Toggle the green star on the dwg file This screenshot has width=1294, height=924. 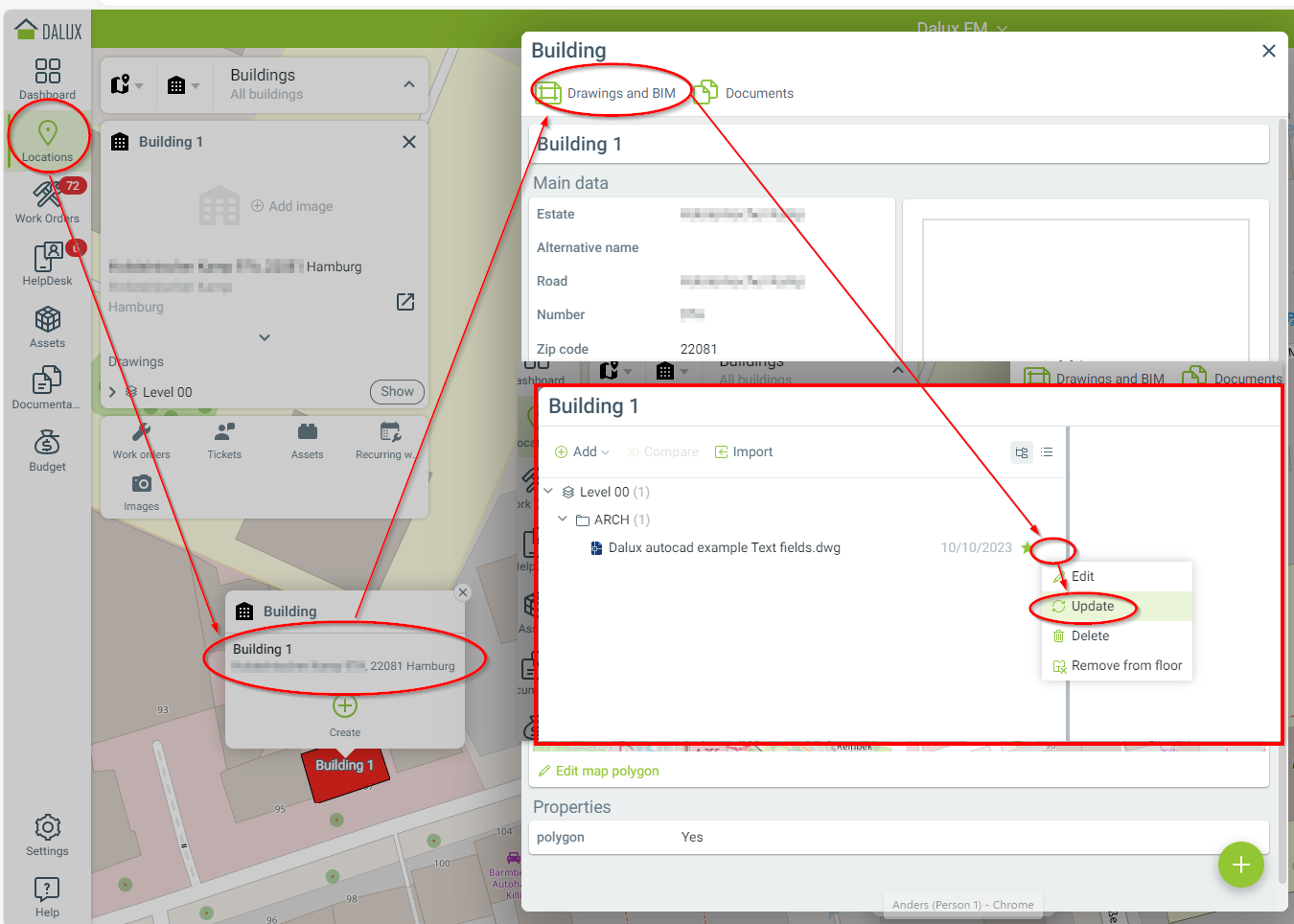(1027, 548)
